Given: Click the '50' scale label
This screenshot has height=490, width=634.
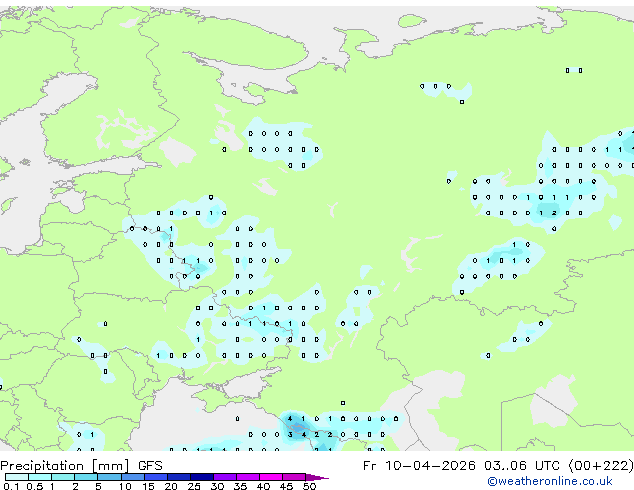Looking at the screenshot, I should [310, 486].
